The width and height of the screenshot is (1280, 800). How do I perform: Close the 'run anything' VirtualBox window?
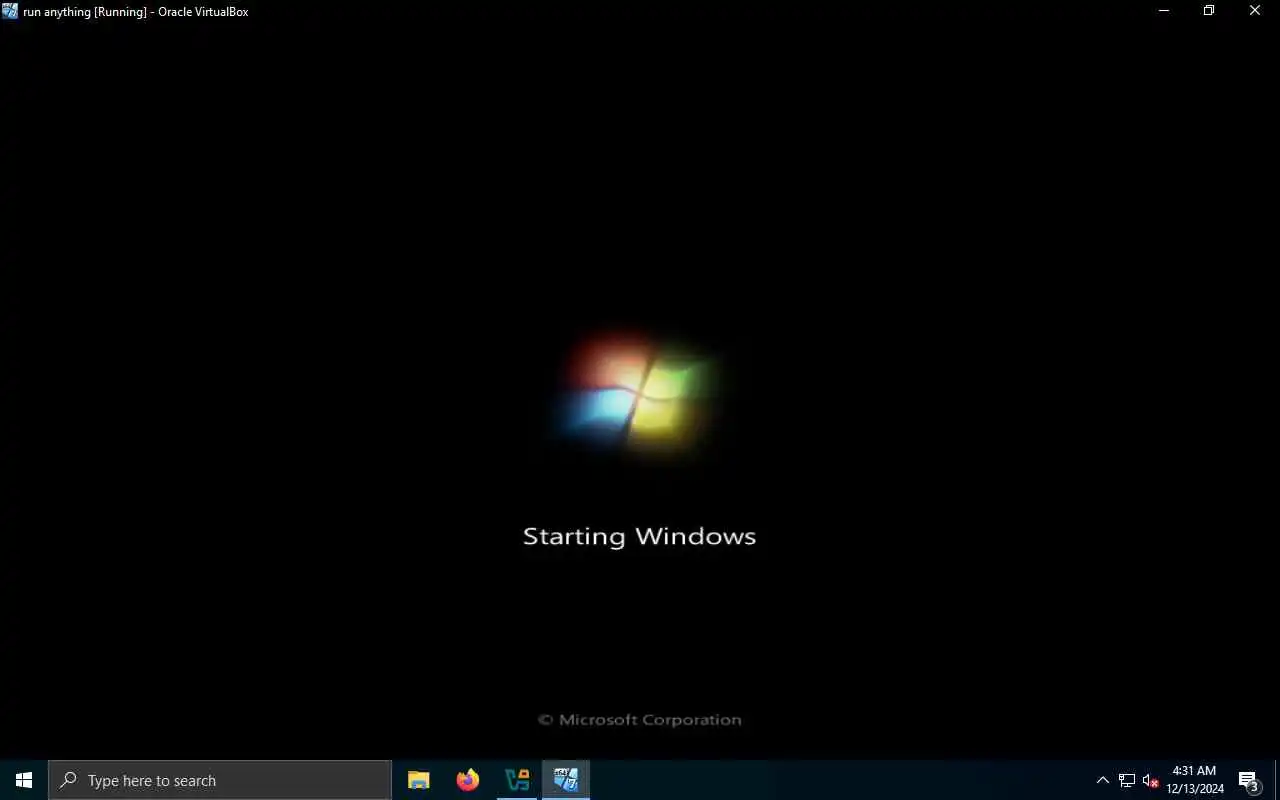[x=1255, y=11]
